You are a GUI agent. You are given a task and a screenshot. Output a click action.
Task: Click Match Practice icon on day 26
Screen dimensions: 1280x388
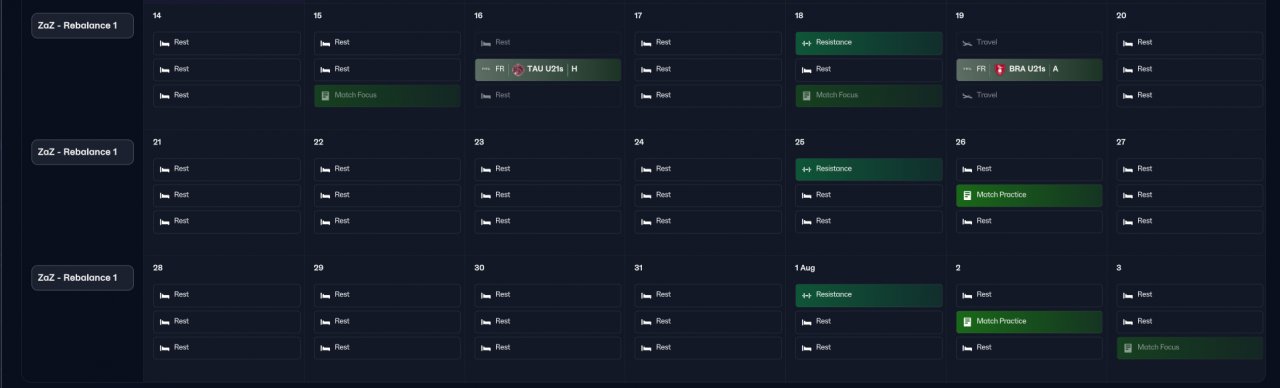(967, 195)
